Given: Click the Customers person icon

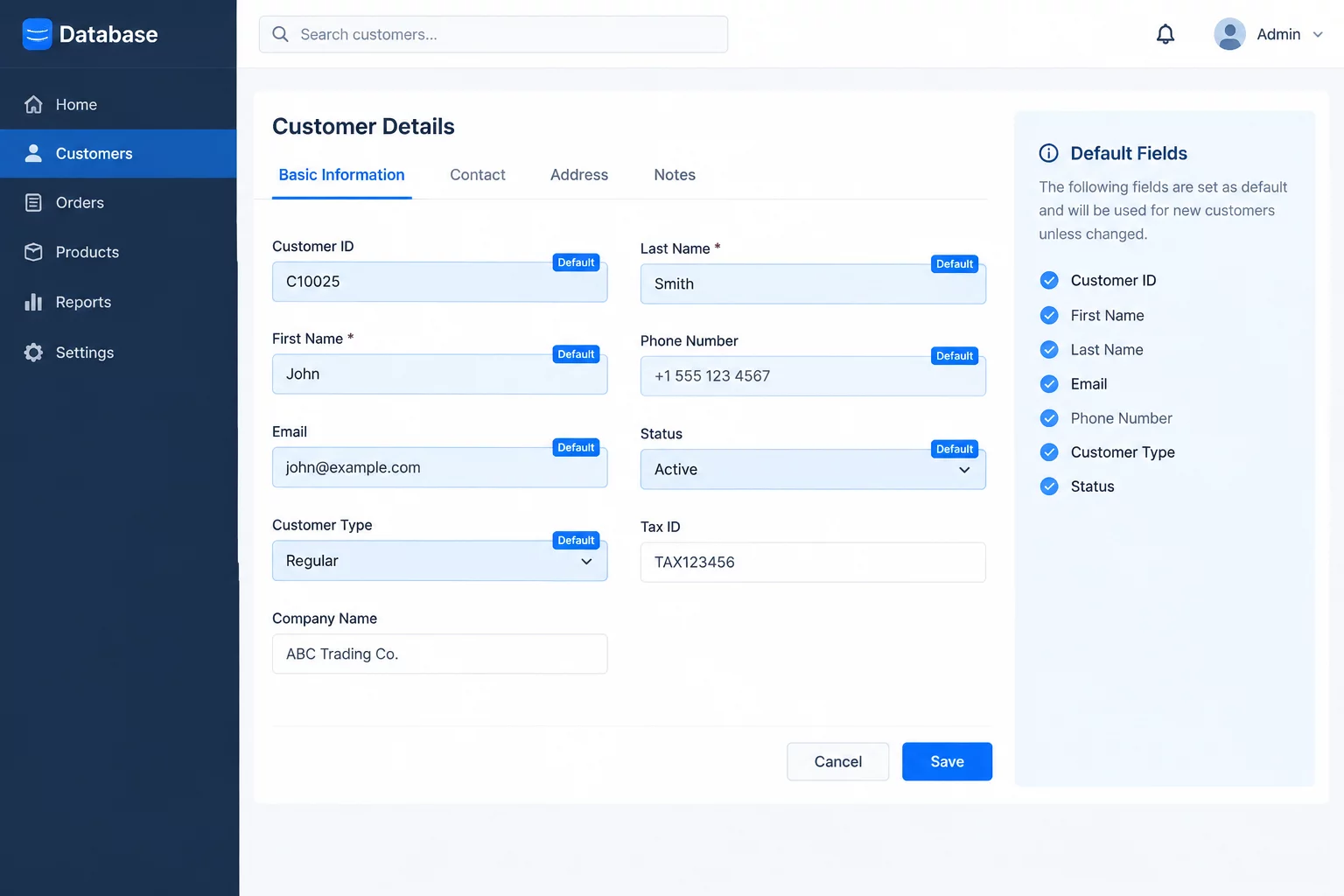Looking at the screenshot, I should (x=33, y=154).
